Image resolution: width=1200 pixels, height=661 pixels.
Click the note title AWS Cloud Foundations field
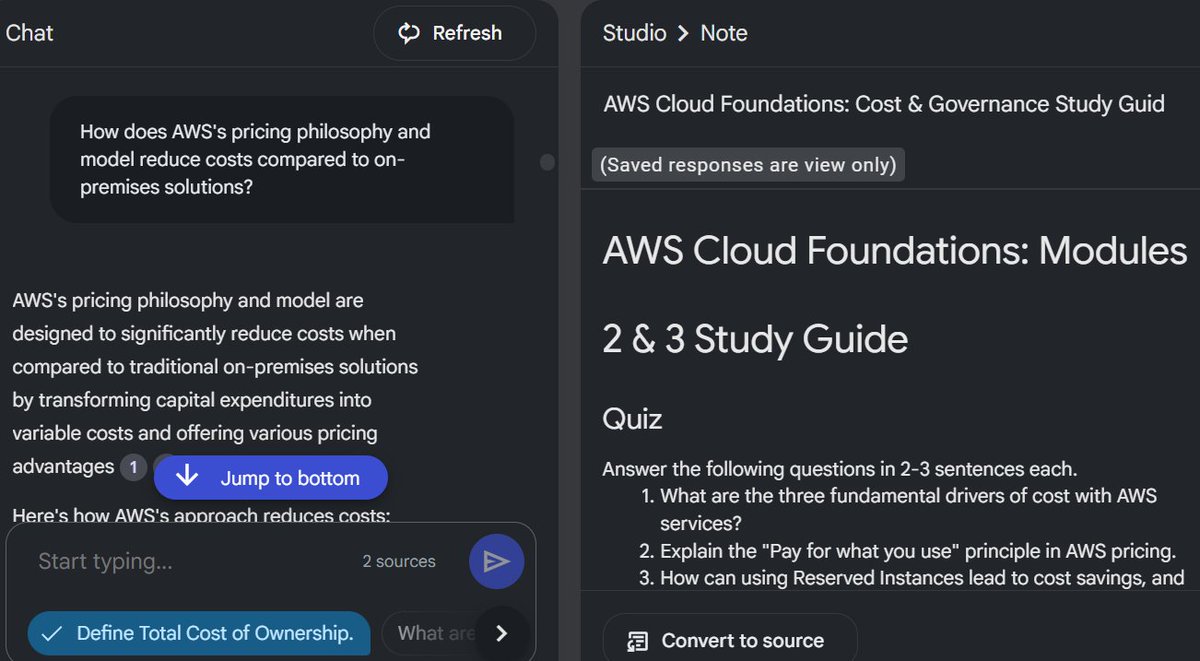(884, 104)
